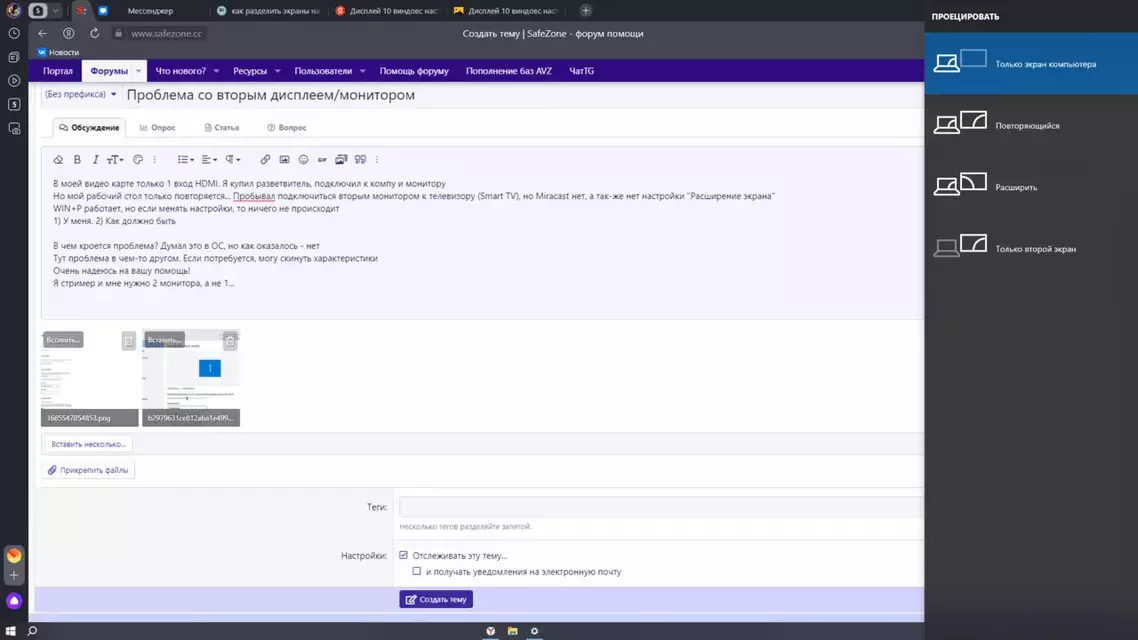Screen dimensions: 1138x640
Task: Open 'Помощь форуму' menu item
Action: point(414,71)
